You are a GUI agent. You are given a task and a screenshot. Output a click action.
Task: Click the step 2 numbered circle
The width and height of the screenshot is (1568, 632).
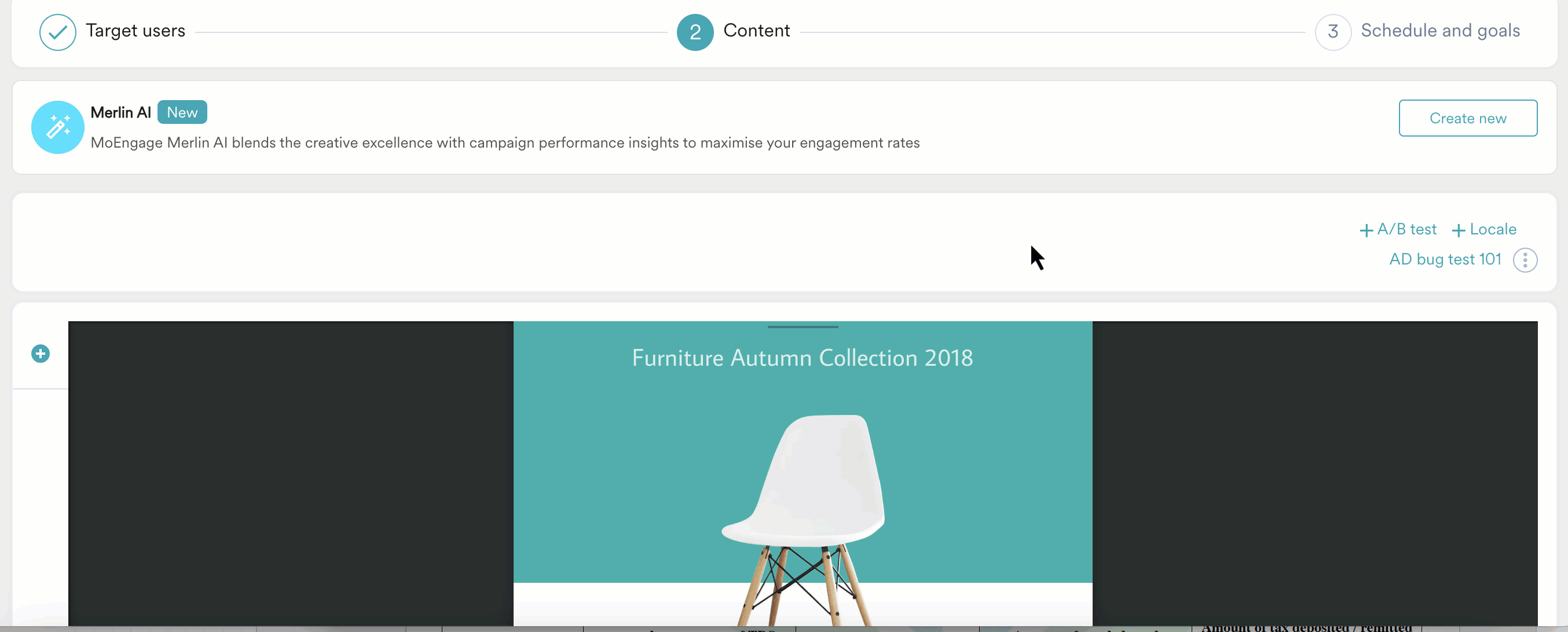(x=694, y=32)
